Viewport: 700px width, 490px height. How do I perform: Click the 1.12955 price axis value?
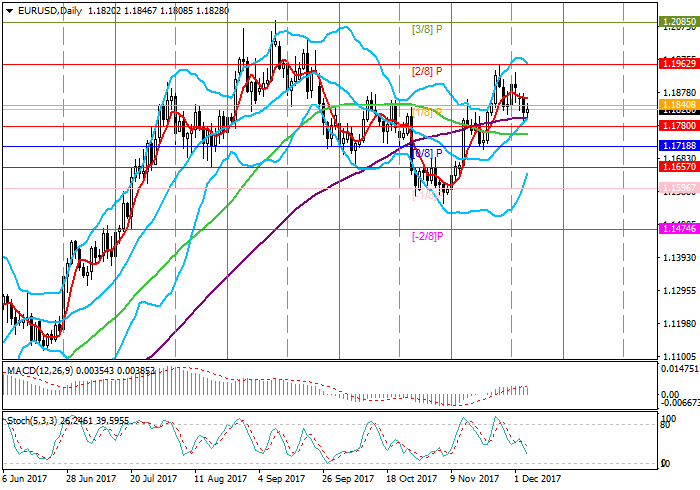click(x=680, y=291)
